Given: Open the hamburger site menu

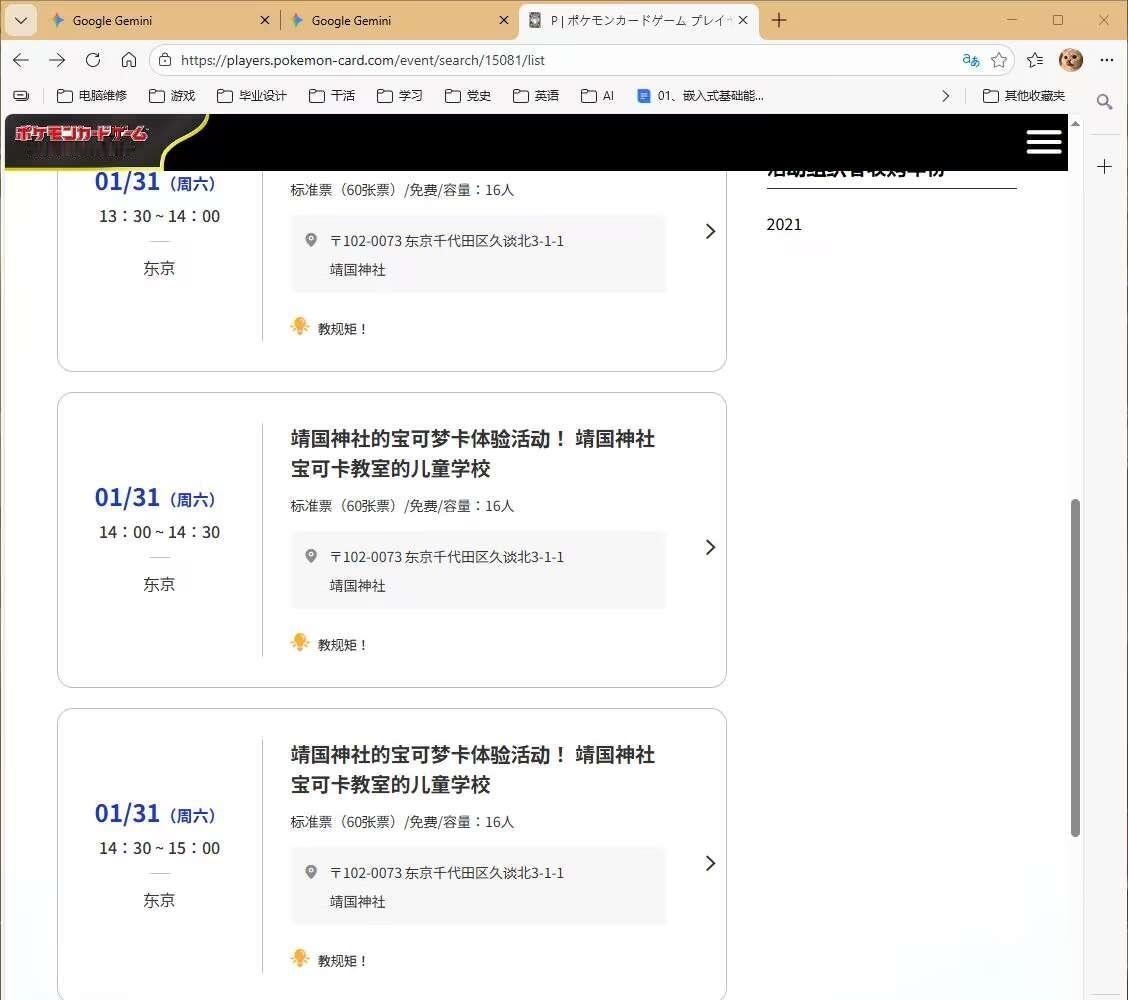Looking at the screenshot, I should point(1044,142).
